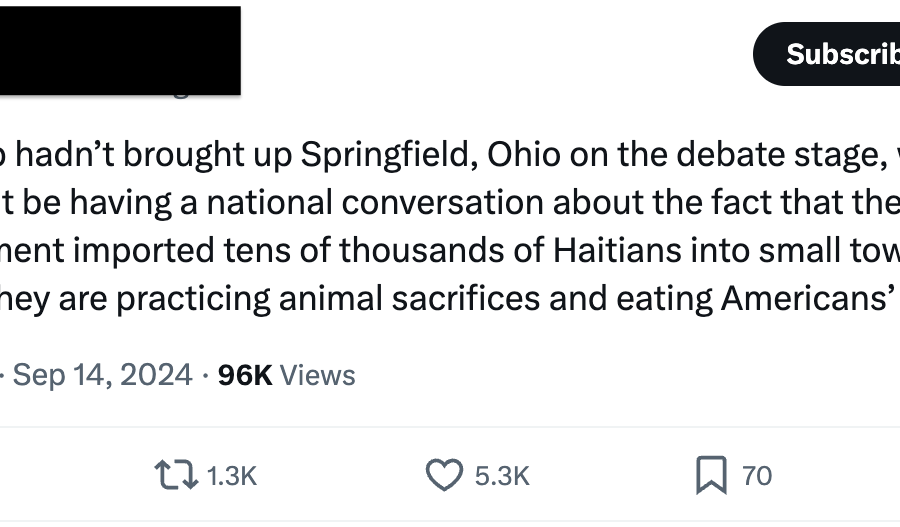The height and width of the screenshot is (527, 900).
Task: Select the 1.3K repost count
Action: coord(232,476)
